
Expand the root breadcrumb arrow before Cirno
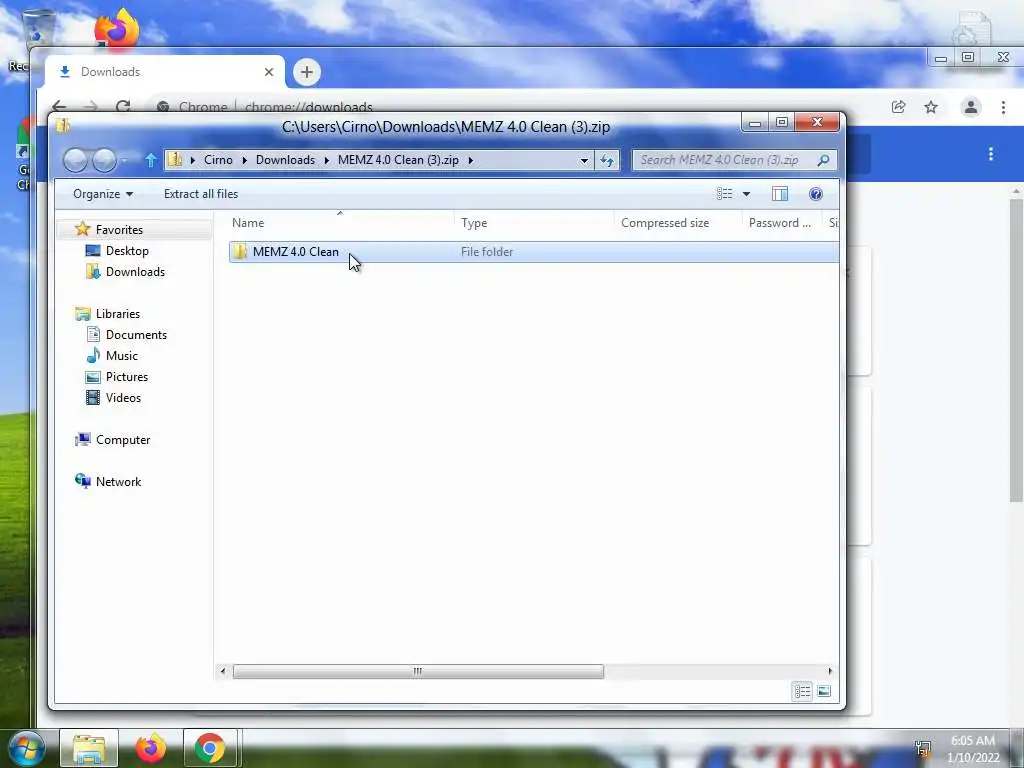click(x=193, y=160)
